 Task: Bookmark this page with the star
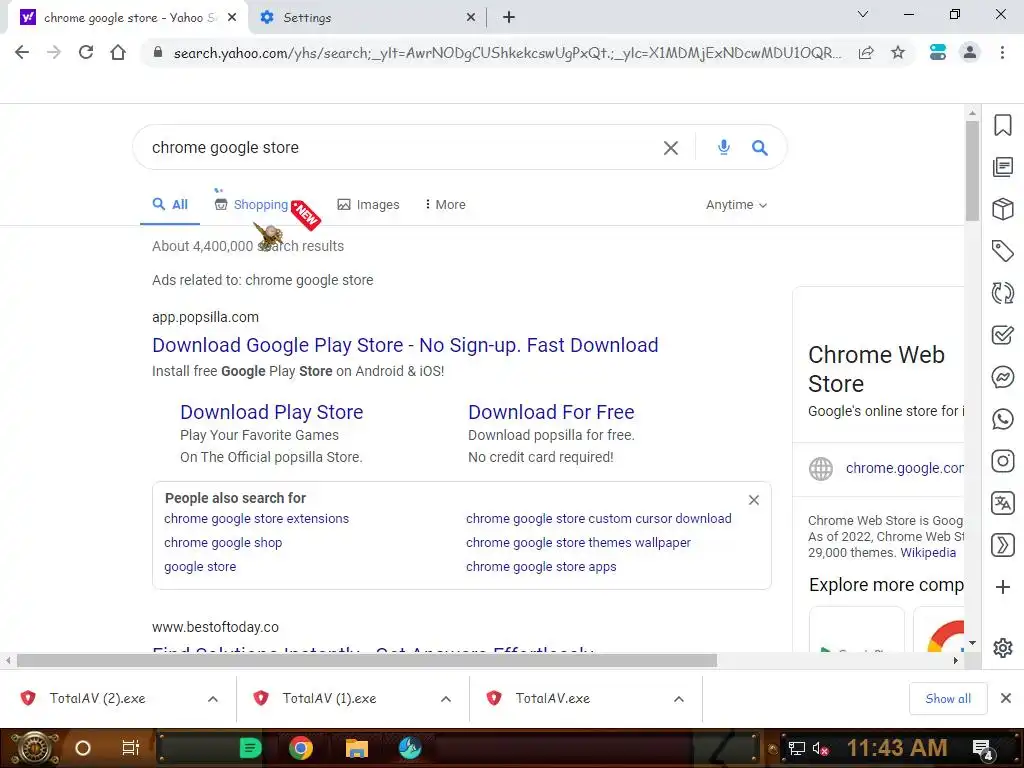pos(898,52)
